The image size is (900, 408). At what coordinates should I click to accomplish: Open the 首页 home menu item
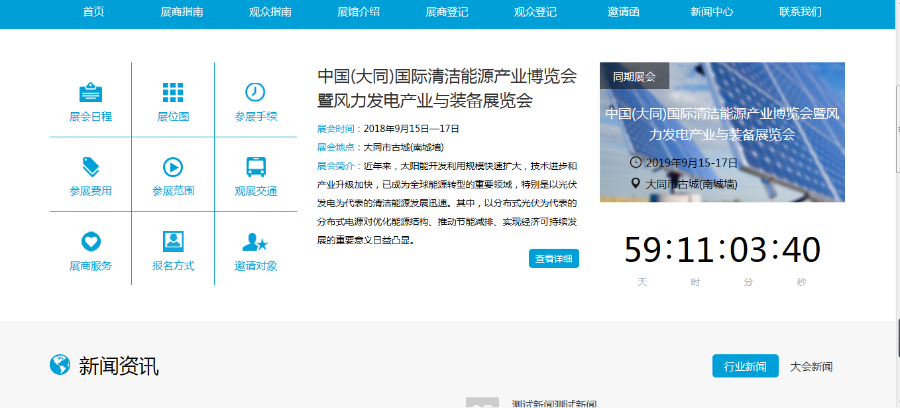[94, 12]
